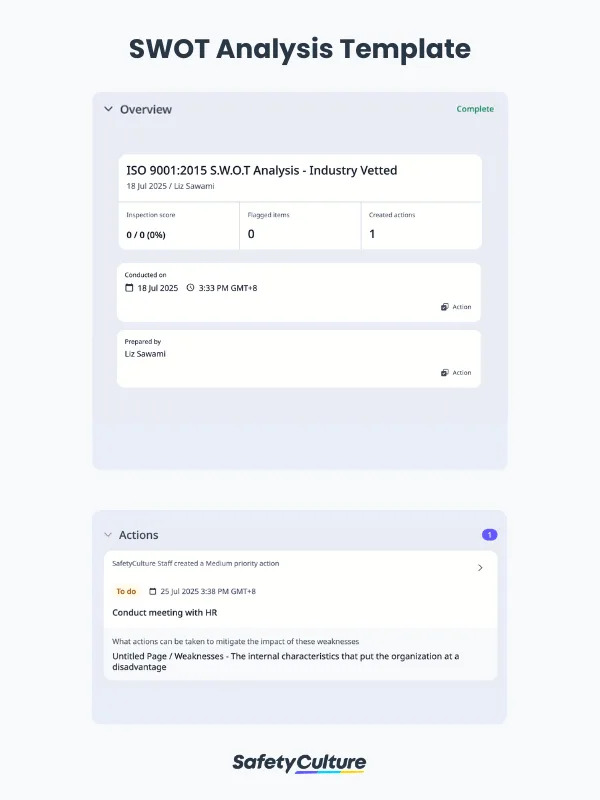
Task: Collapse the Overview section chevron
Action: [108, 109]
